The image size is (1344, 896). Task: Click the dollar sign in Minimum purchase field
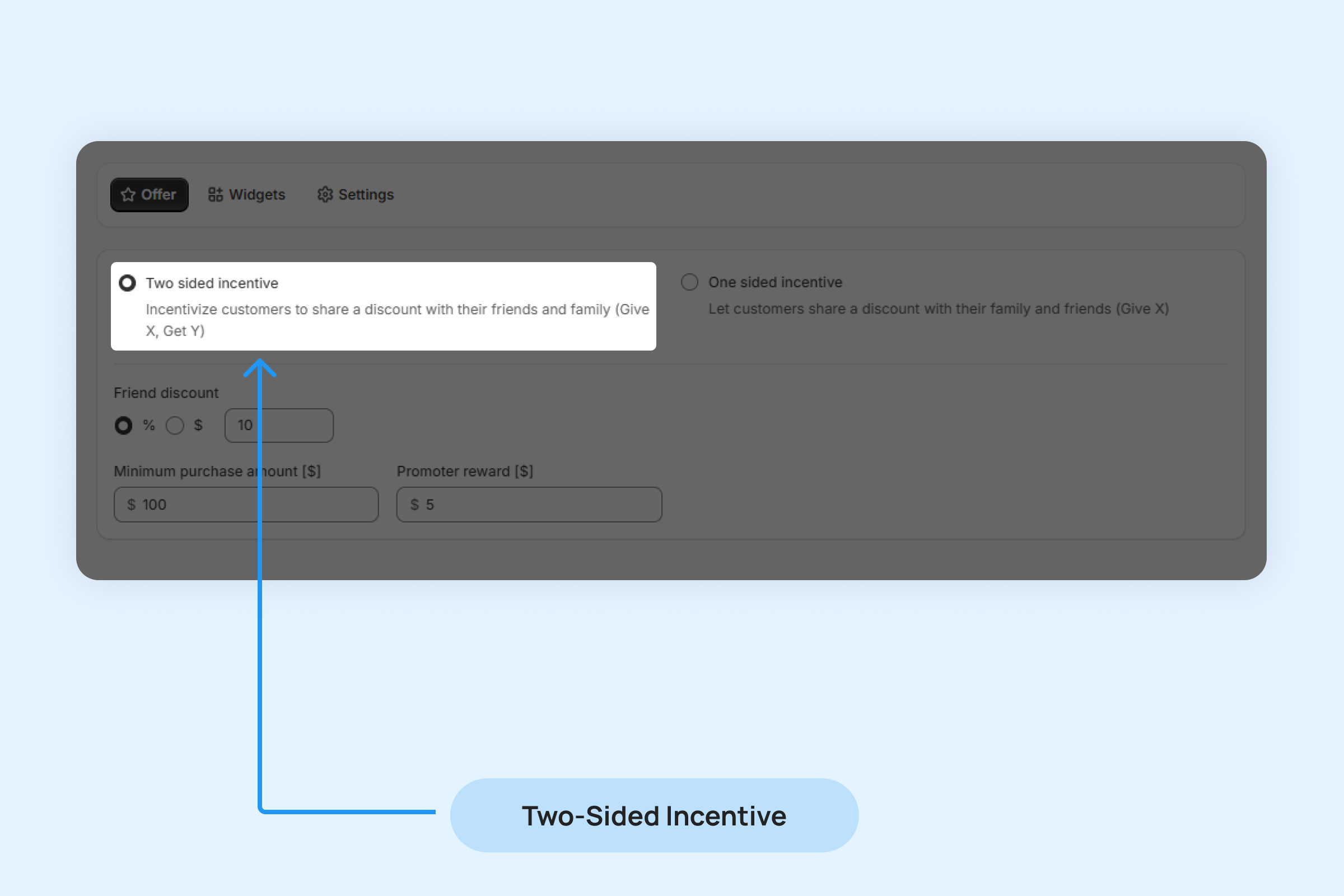click(132, 505)
